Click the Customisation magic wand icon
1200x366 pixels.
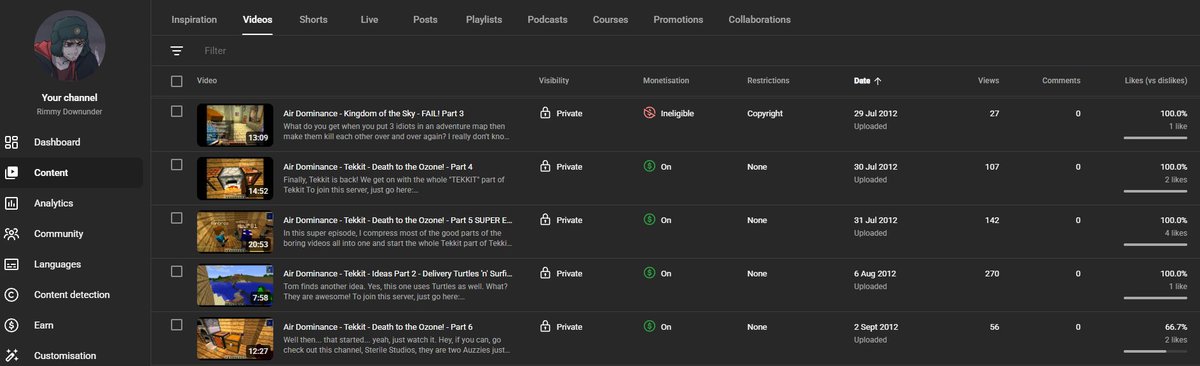12,356
